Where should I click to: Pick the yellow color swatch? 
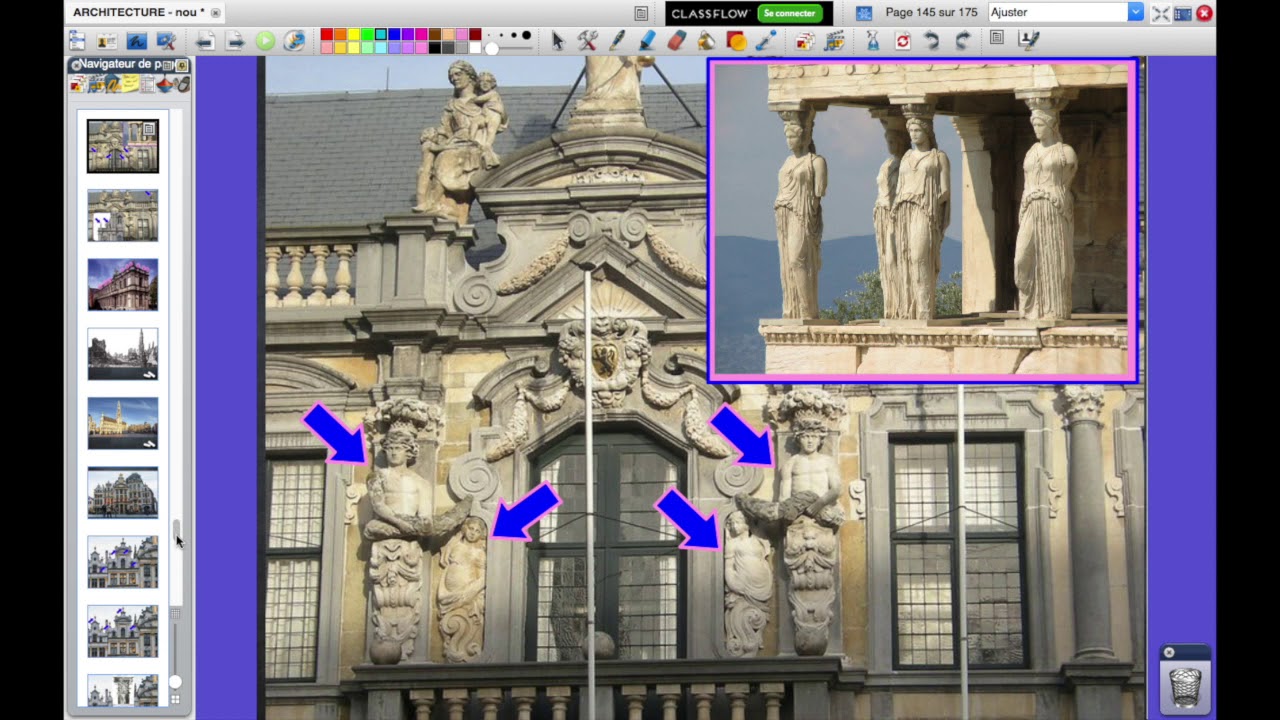354,35
